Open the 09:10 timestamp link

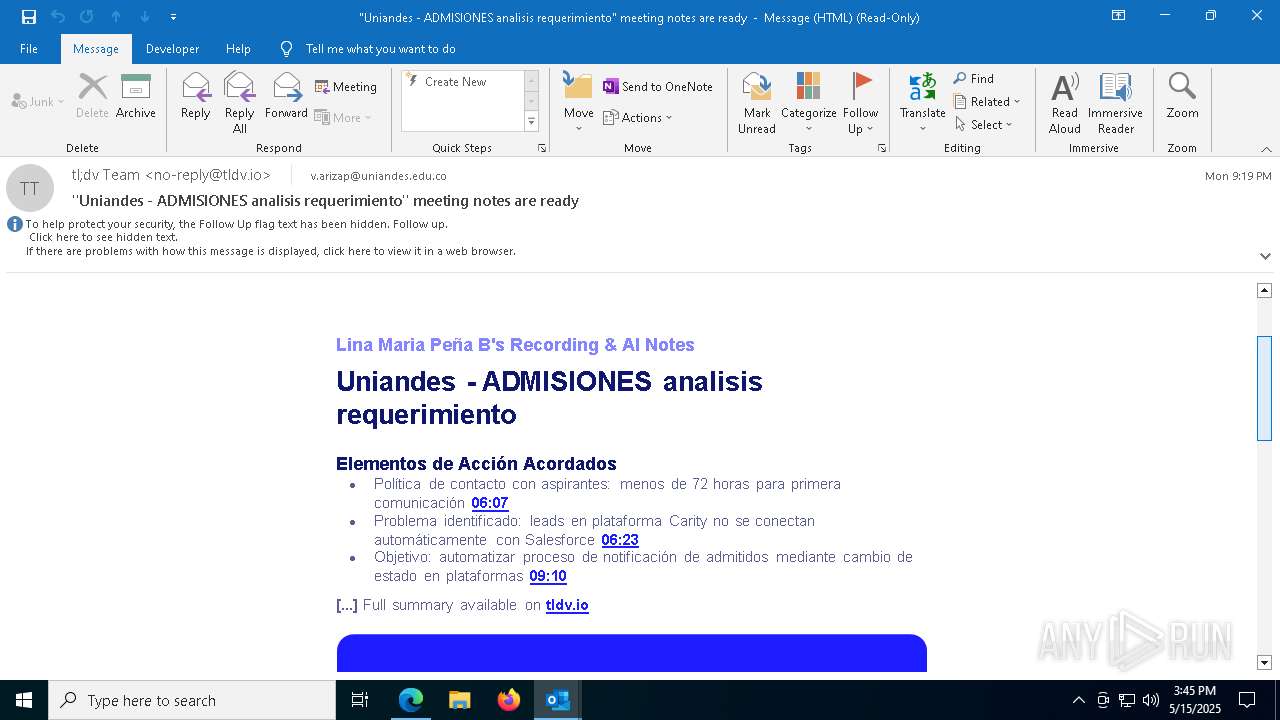548,576
